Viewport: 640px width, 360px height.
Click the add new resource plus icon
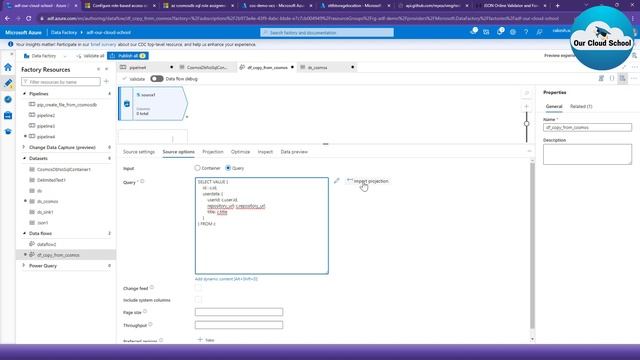click(107, 82)
